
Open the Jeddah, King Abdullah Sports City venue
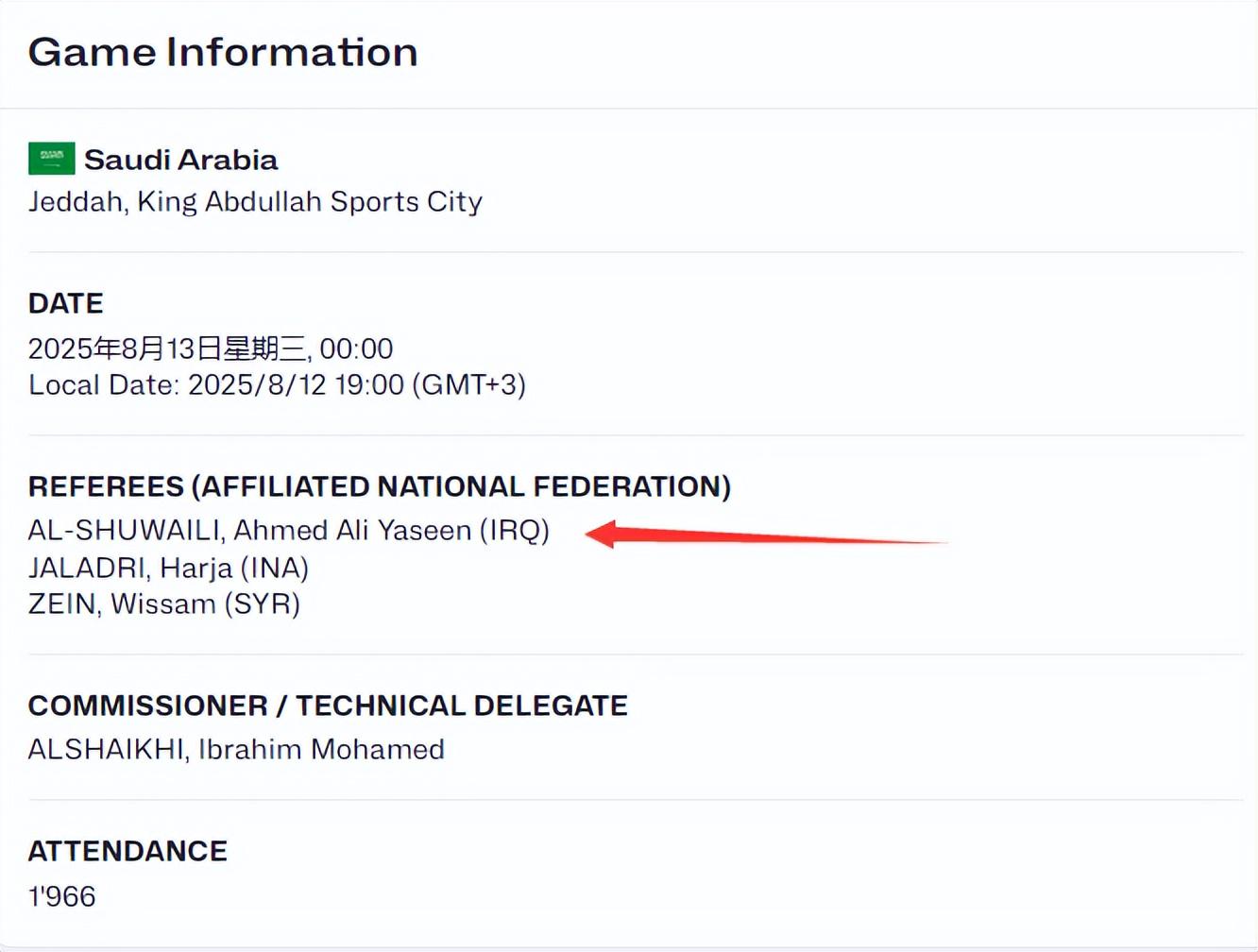(x=255, y=201)
